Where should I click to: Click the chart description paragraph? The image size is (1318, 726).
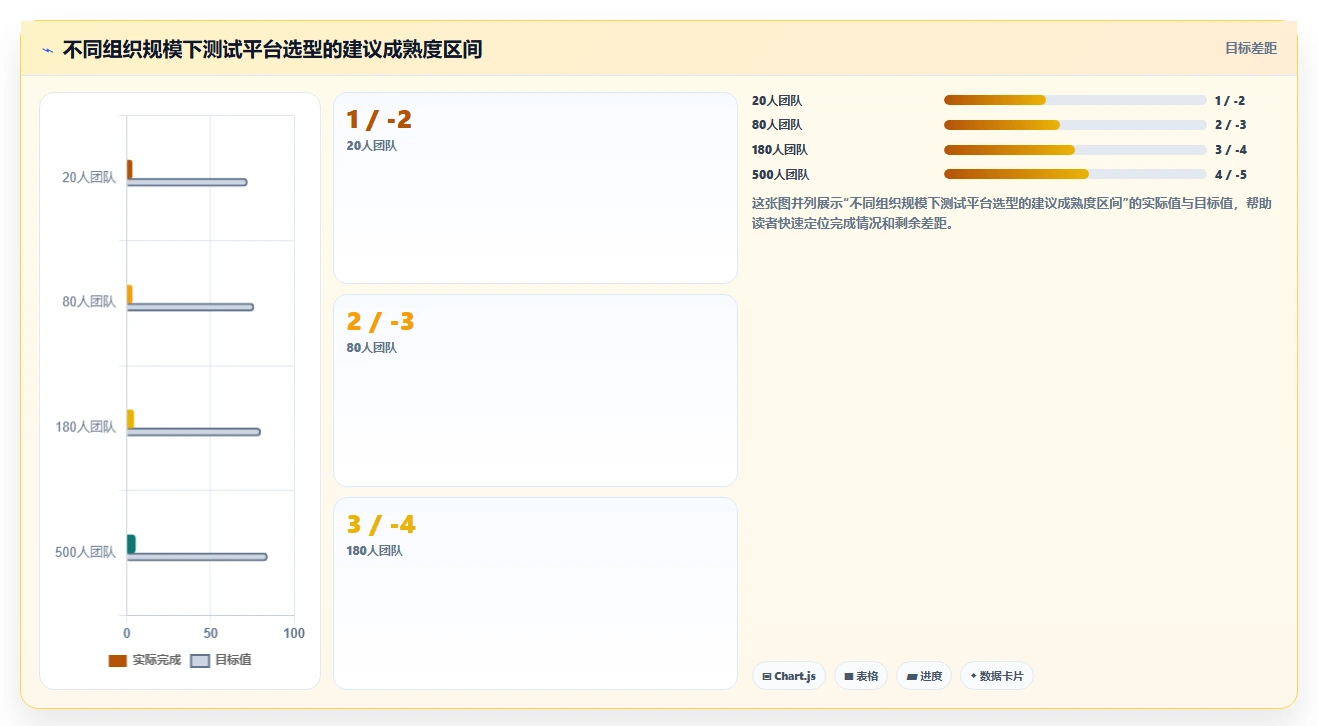(x=1012, y=213)
